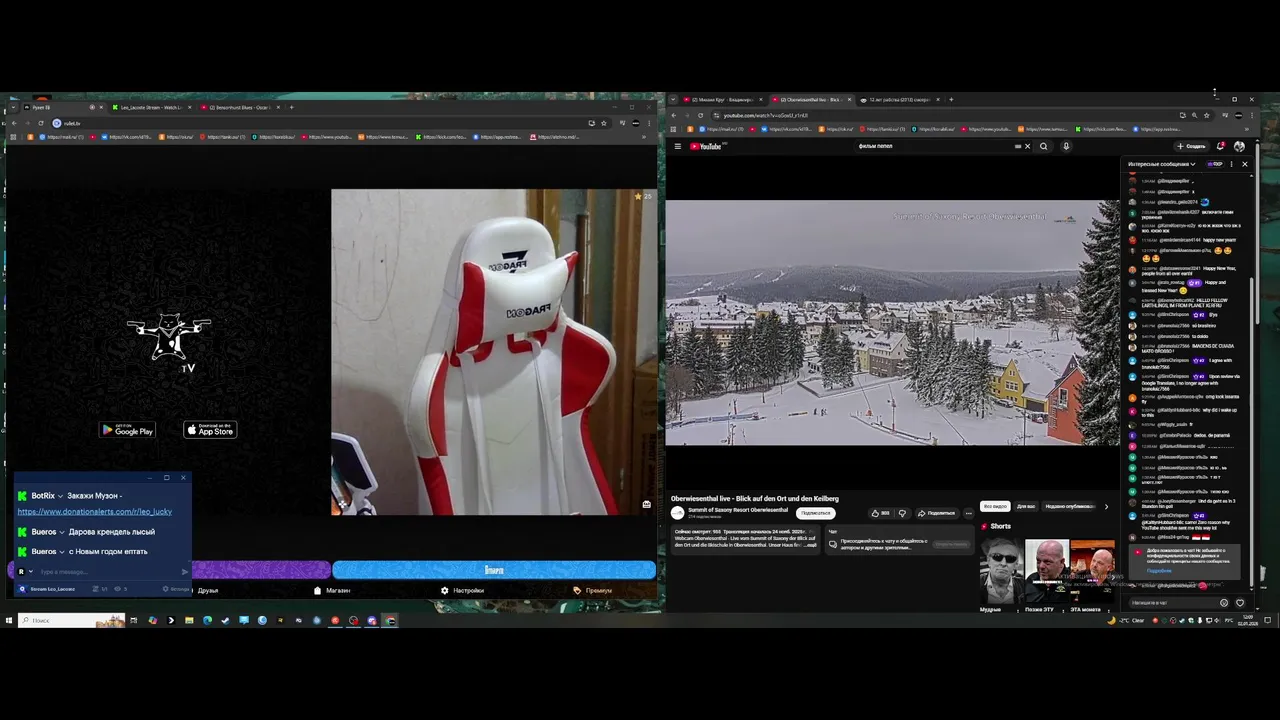The height and width of the screenshot is (720, 1280).
Task: Click the YouTube logo
Action: click(x=707, y=146)
